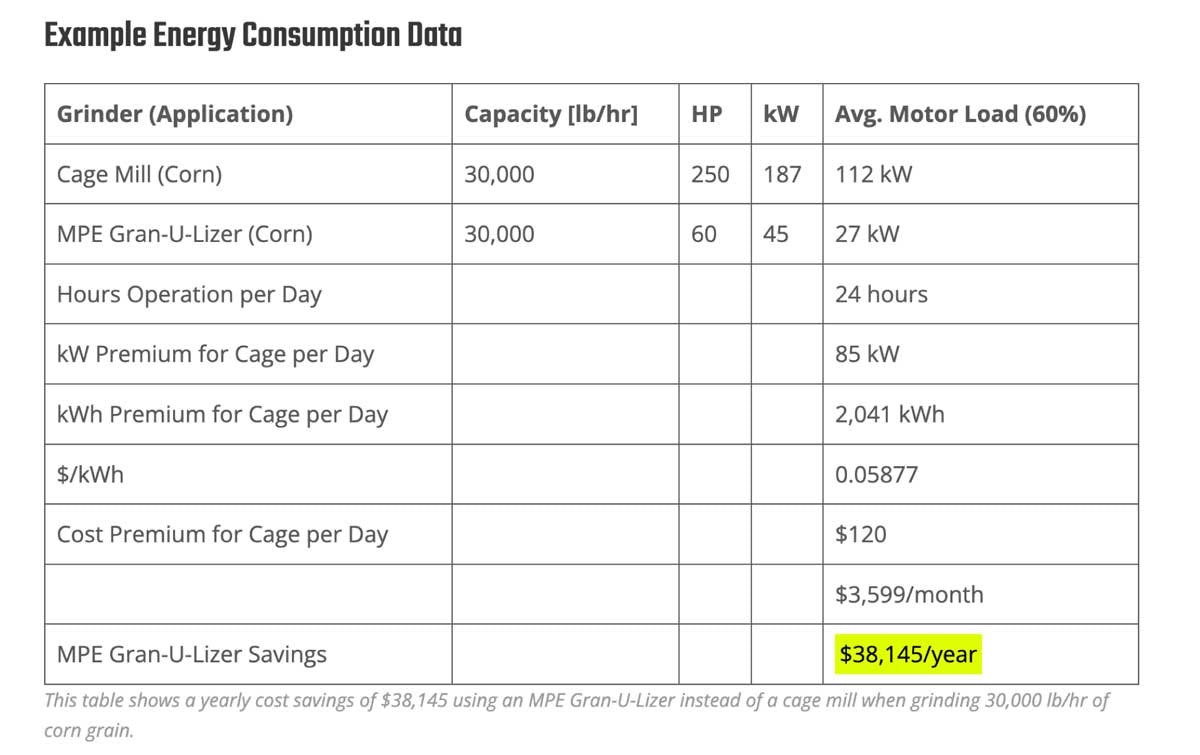This screenshot has width=1200, height=755.
Task: Click the "Avg. Motor Load (60%)" header
Action: click(960, 114)
